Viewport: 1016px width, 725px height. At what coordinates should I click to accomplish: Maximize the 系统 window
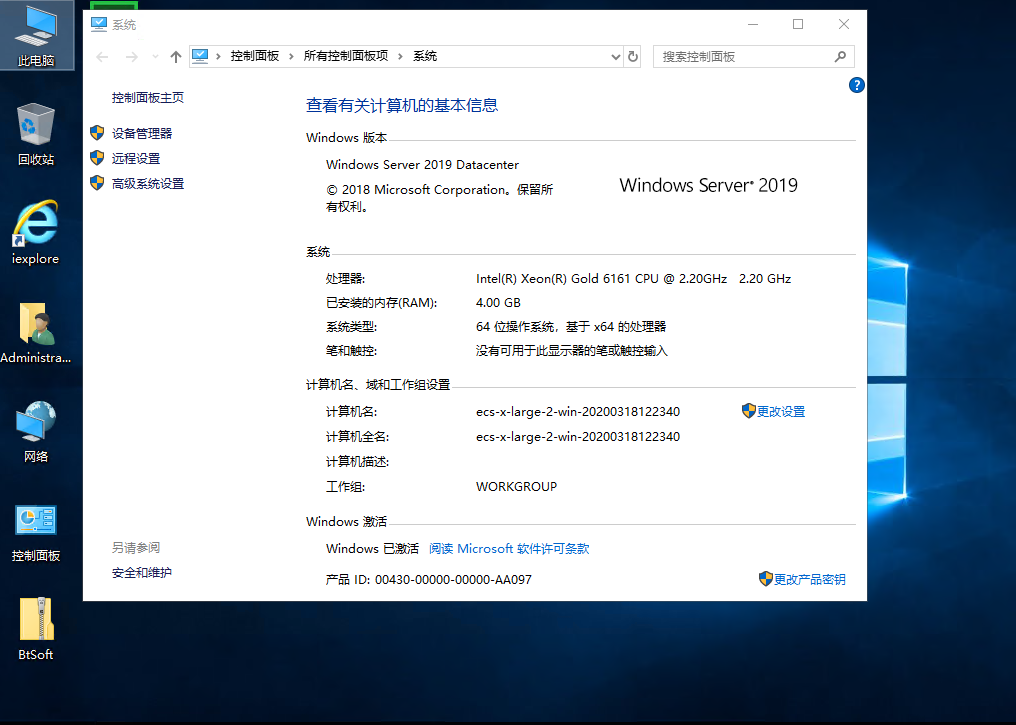coord(798,25)
